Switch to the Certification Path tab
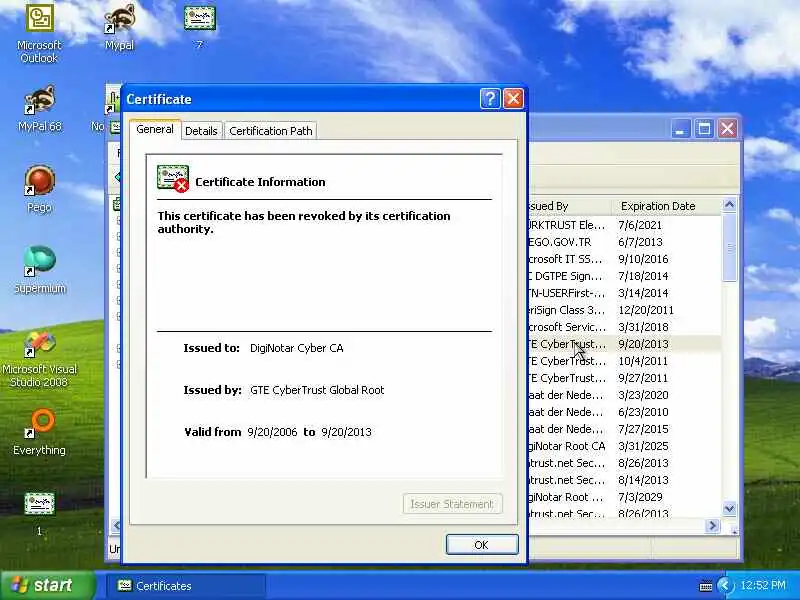Image resolution: width=800 pixels, height=600 pixels. click(x=270, y=131)
